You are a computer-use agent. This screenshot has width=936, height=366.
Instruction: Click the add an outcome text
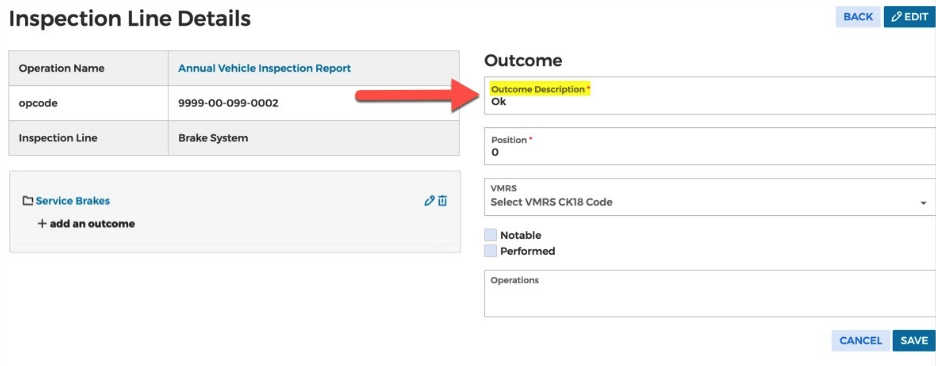[92, 224]
